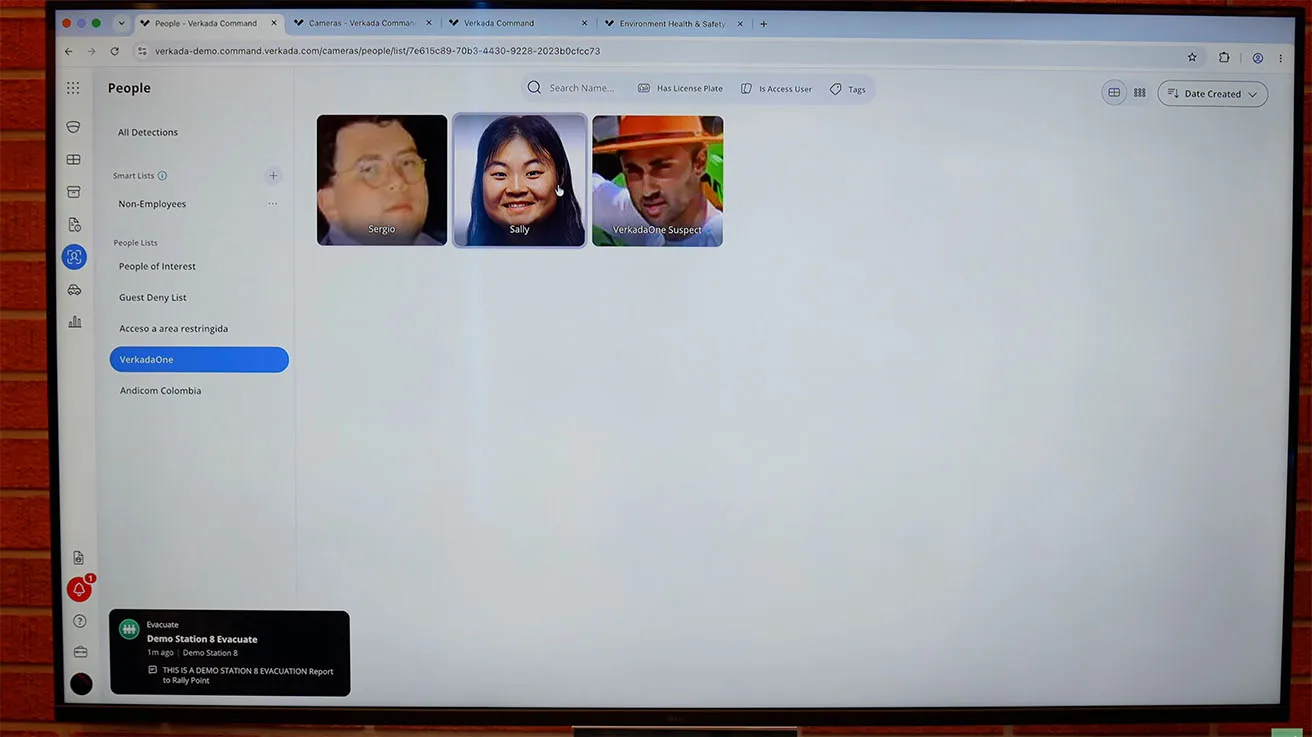Add a new Smart List with plus
The image size is (1312, 737).
tap(273, 176)
